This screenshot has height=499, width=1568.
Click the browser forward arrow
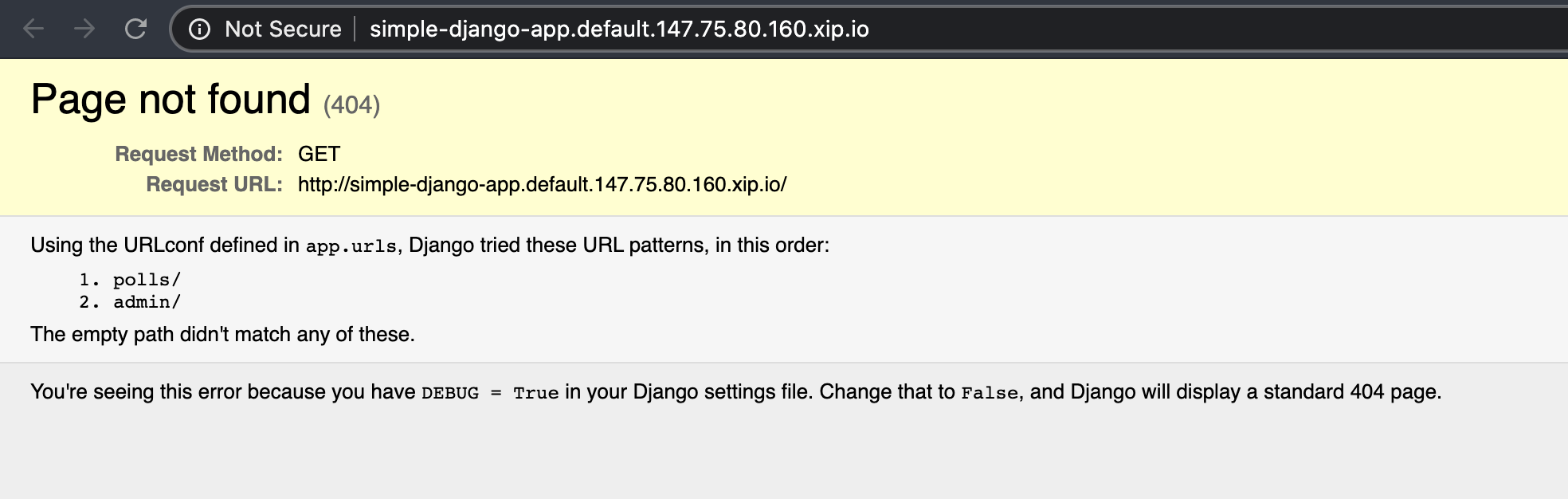coord(84,29)
